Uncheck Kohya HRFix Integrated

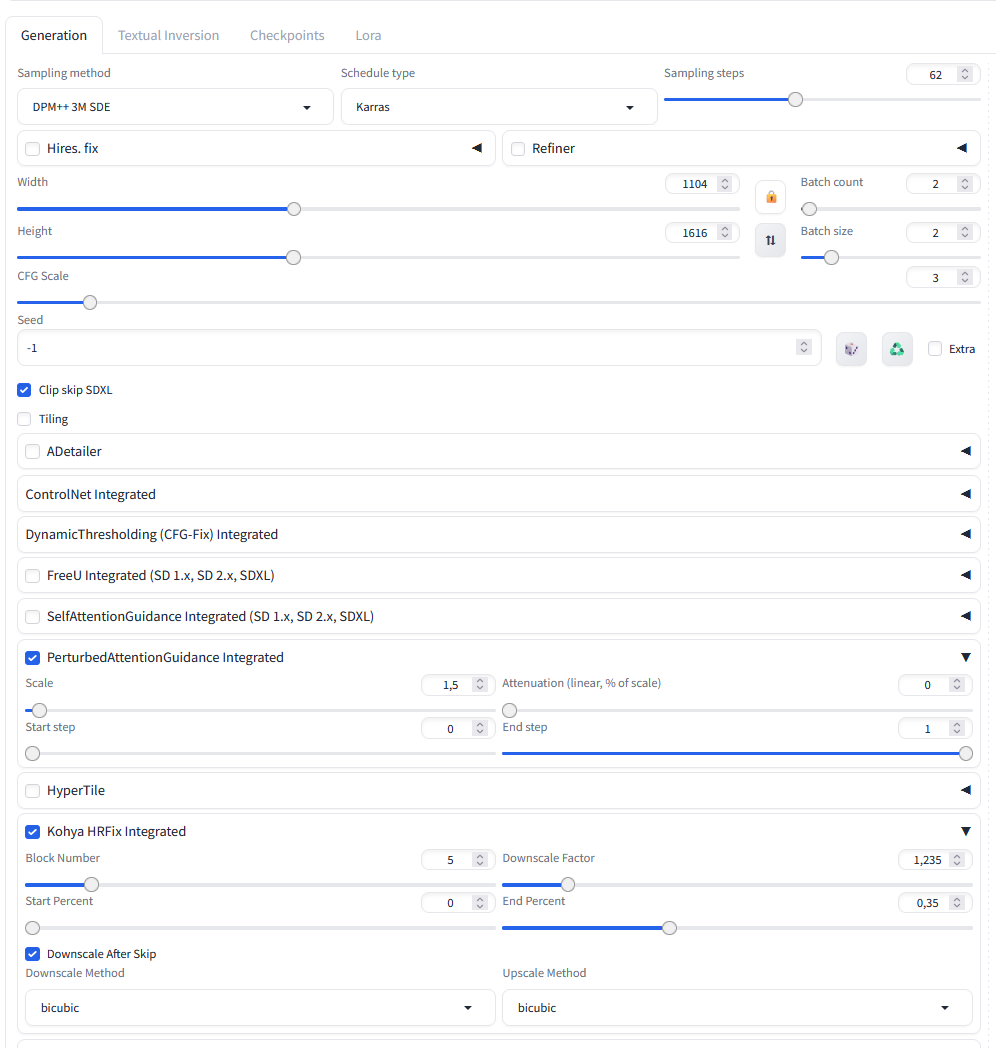33,831
